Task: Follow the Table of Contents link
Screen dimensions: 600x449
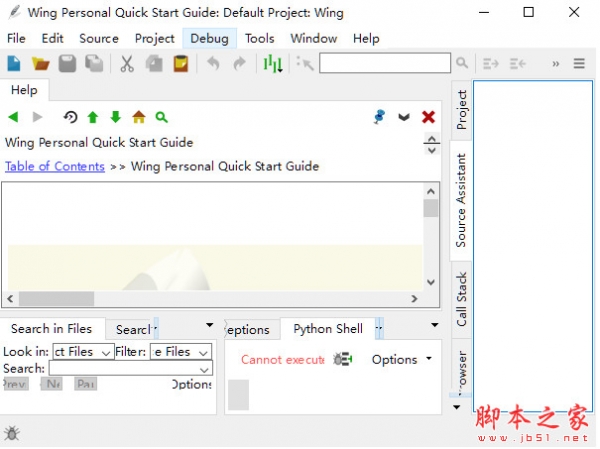Action: (x=55, y=166)
